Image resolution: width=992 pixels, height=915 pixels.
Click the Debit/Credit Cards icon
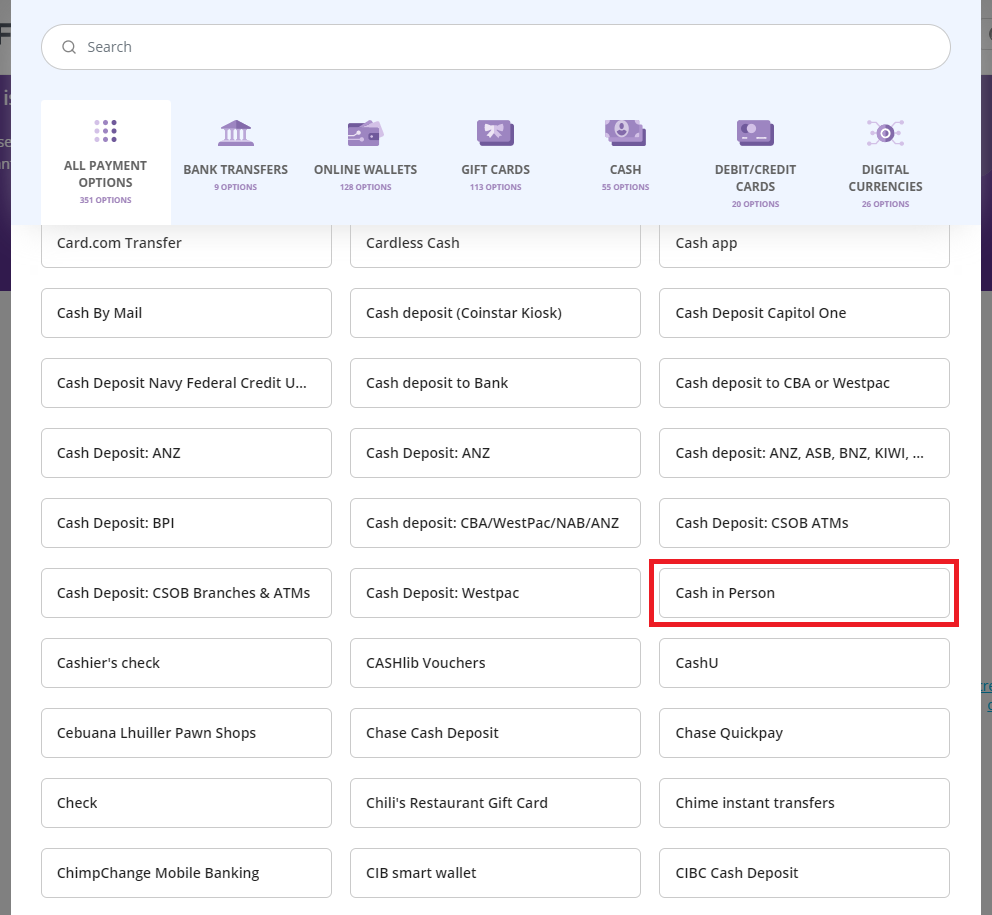[x=755, y=134]
